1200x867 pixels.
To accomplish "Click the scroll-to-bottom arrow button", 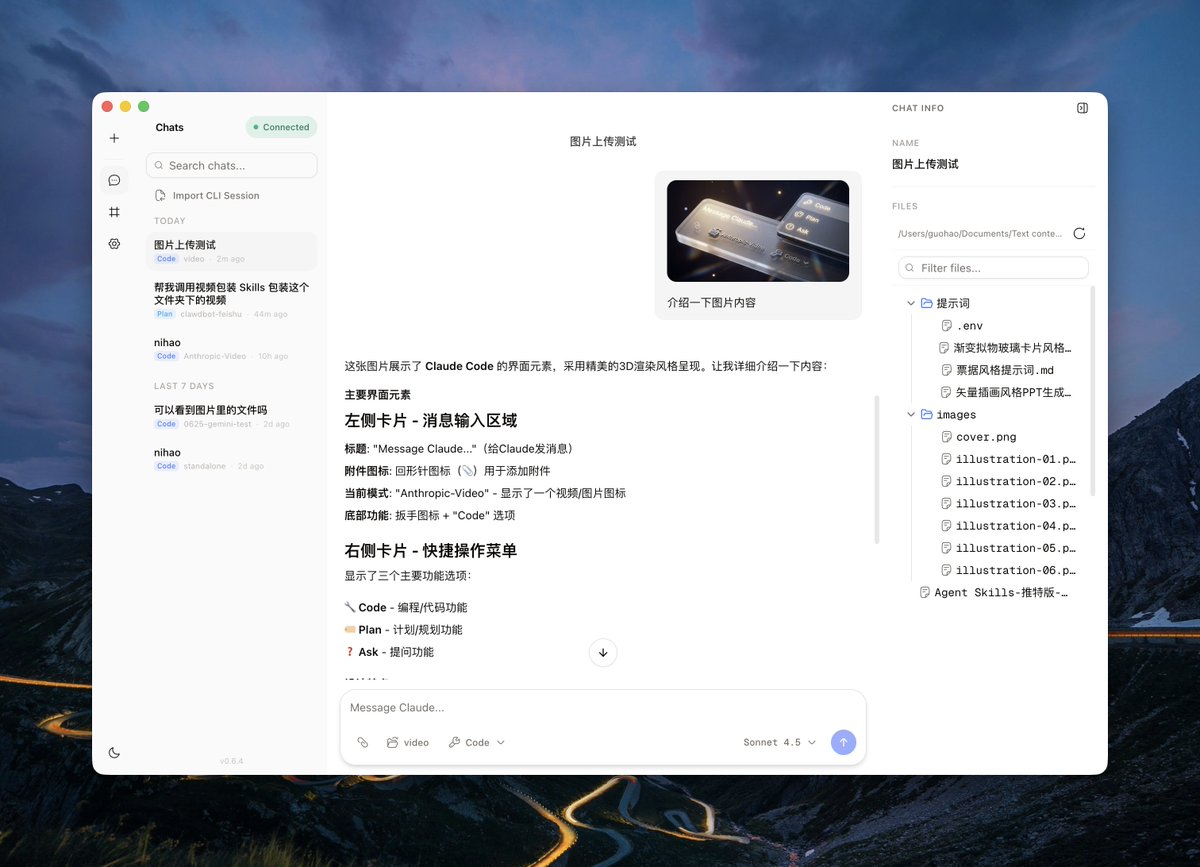I will pyautogui.click(x=603, y=652).
